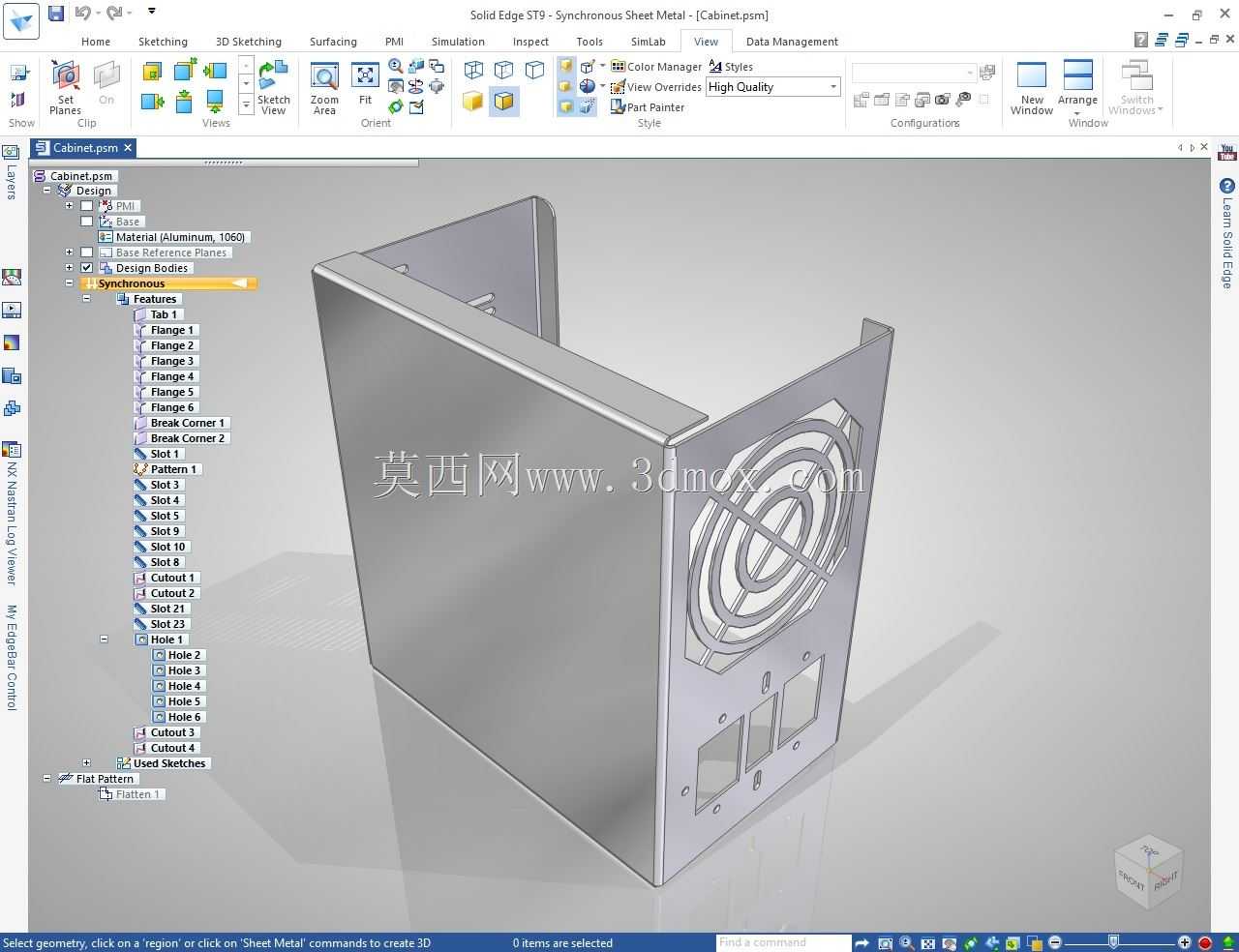
Task: Click the view orientation cube
Action: pyautogui.click(x=1149, y=871)
